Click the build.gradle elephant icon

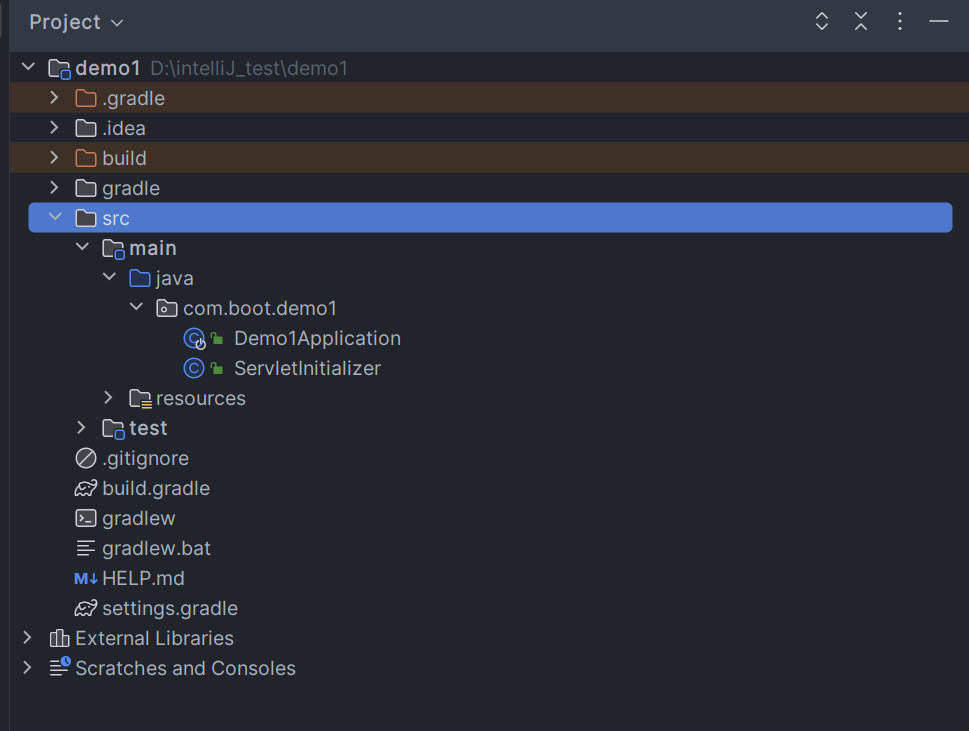pyautogui.click(x=85, y=488)
